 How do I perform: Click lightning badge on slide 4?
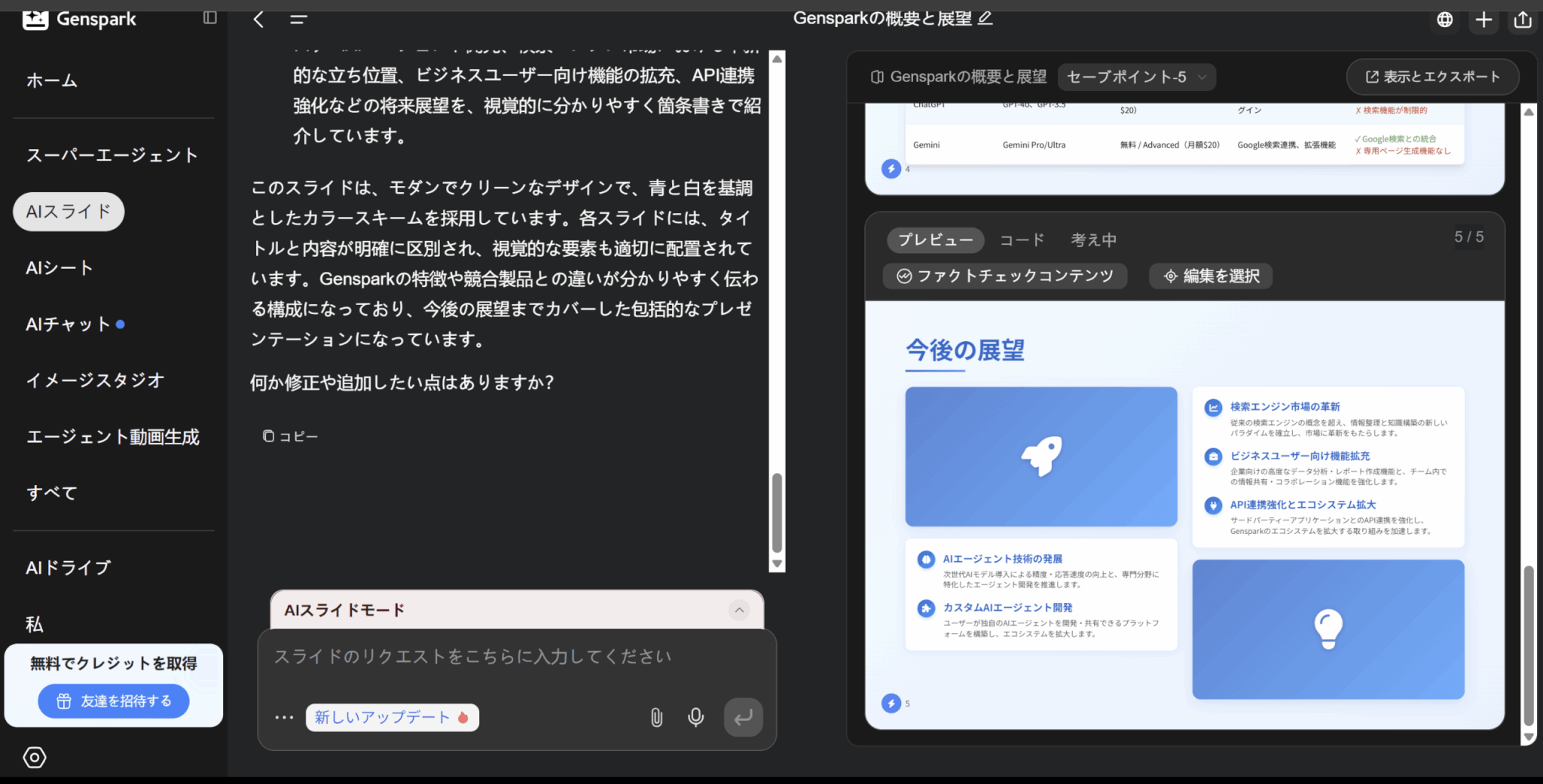pos(891,169)
